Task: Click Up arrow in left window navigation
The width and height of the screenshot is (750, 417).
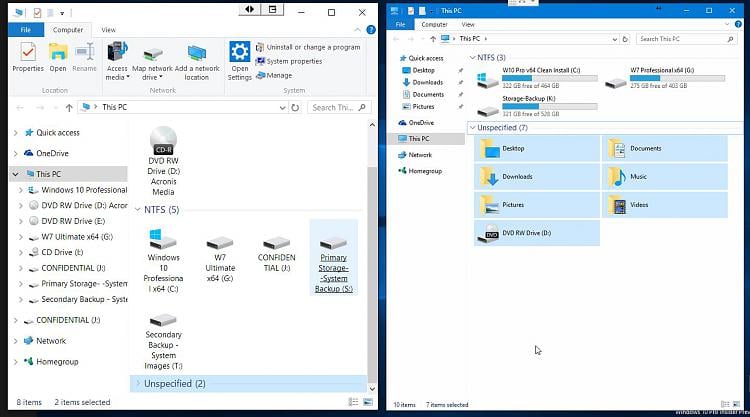Action: tap(69, 108)
